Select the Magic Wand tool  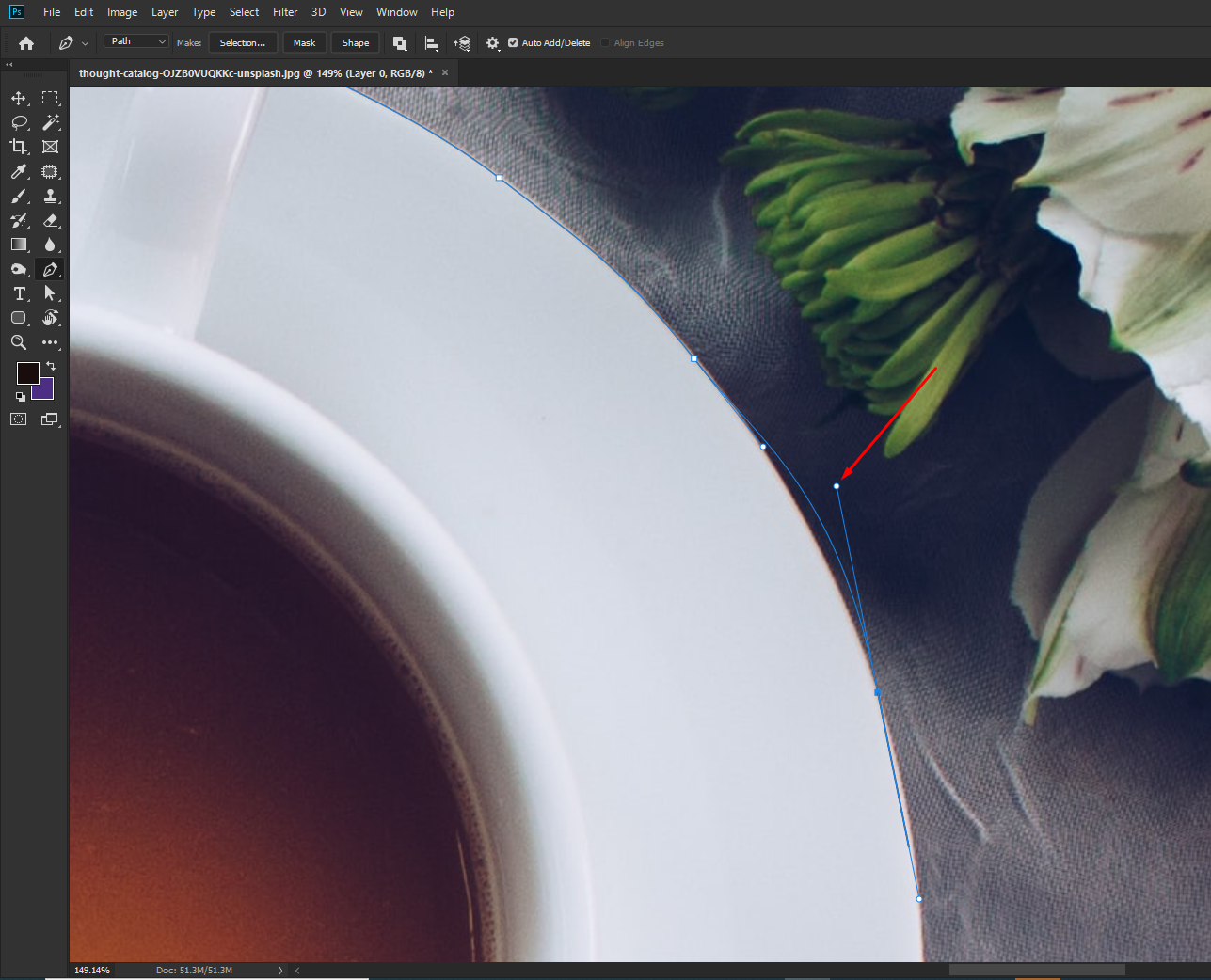(50, 122)
